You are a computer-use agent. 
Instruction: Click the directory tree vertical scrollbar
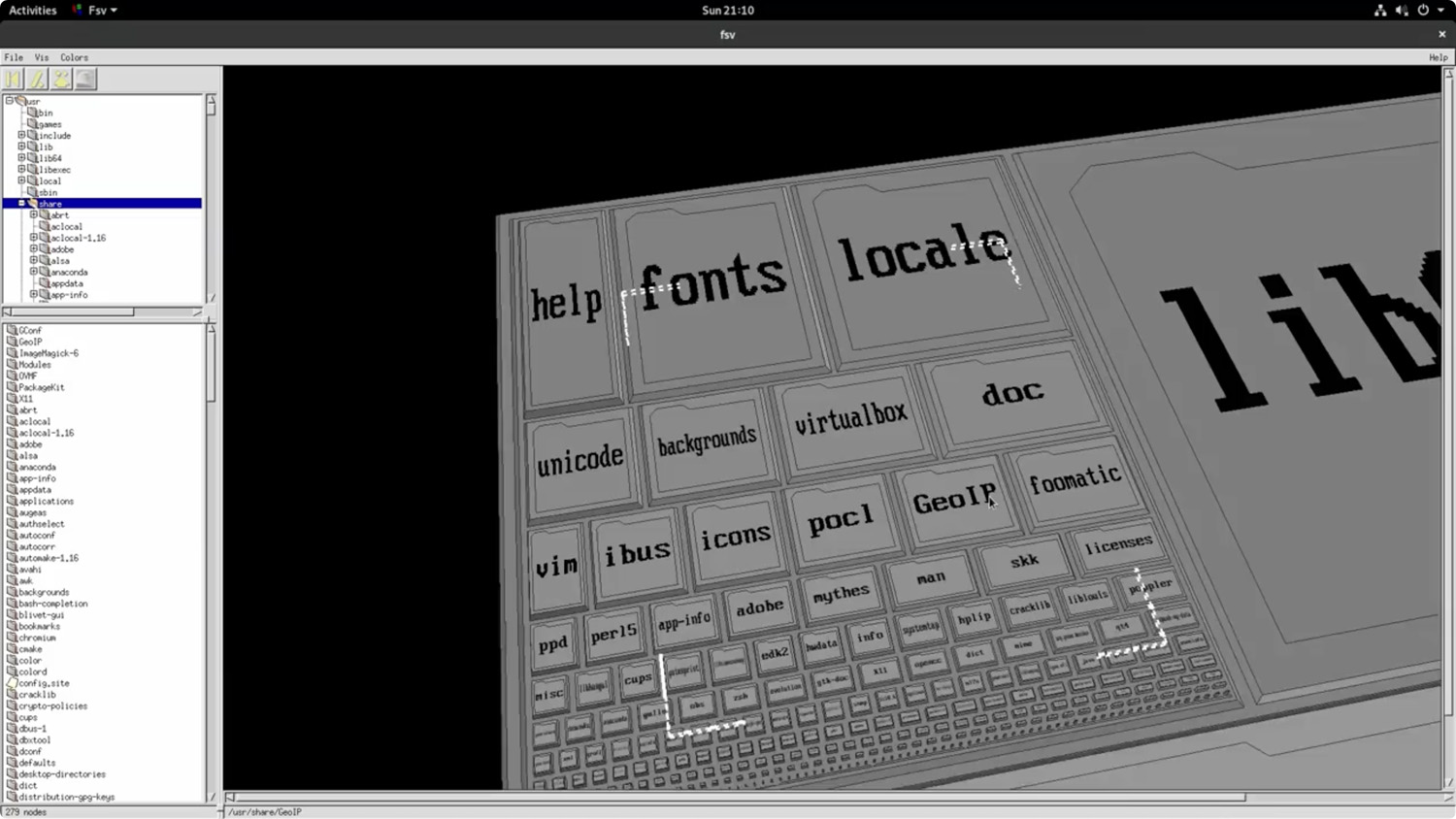coord(211,199)
